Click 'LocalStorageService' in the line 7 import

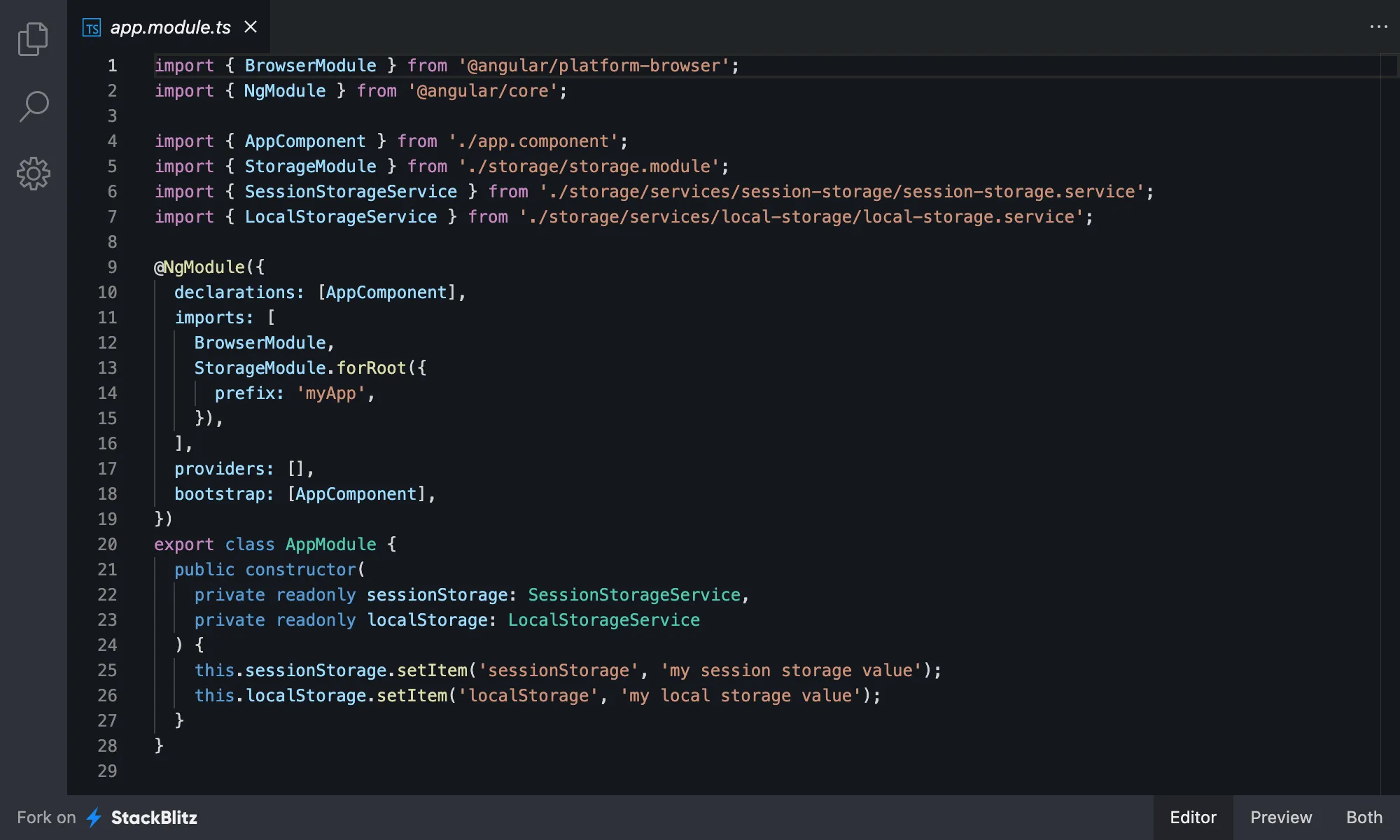[341, 217]
